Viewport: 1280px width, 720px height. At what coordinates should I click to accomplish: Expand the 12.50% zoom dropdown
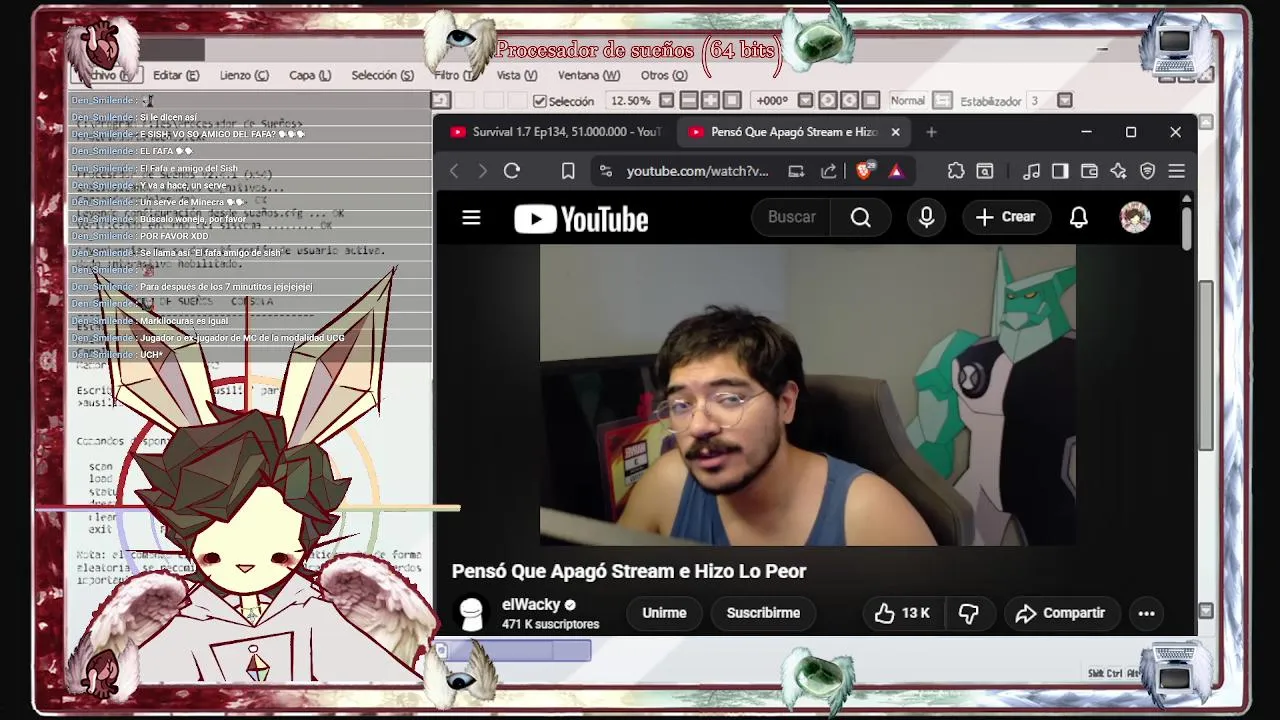pyautogui.click(x=665, y=101)
